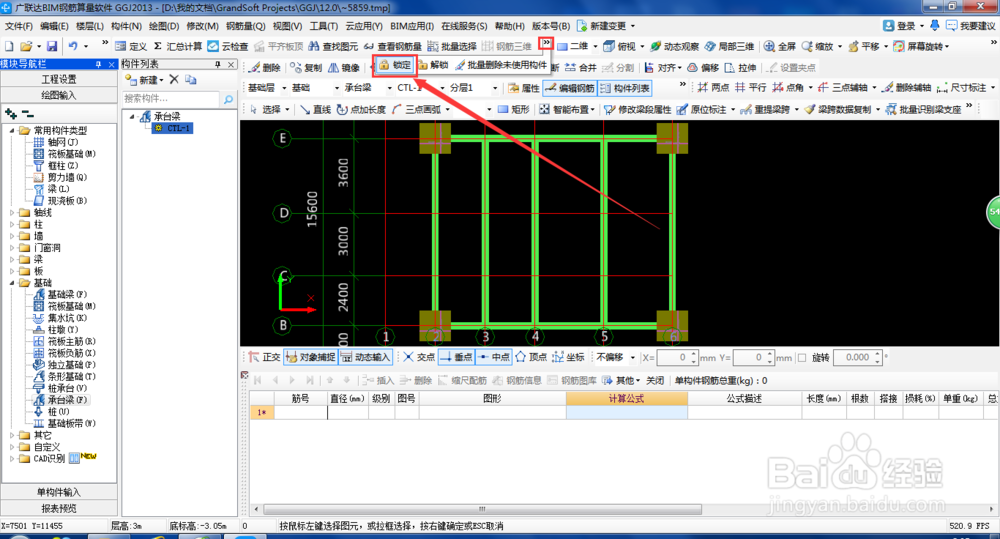Viewport: 1000px width, 539px height.
Task: Click the Save icon in the main toolbar
Action: pos(52,46)
